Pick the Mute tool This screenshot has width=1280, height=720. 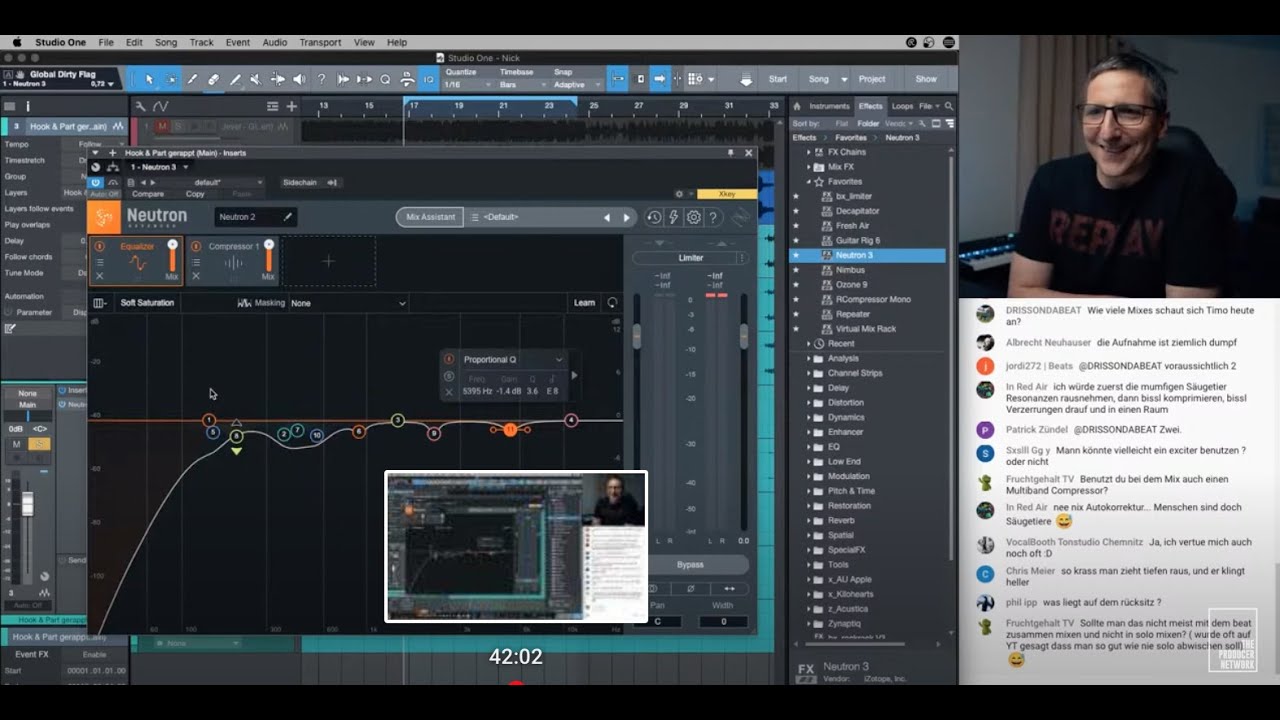[x=257, y=79]
